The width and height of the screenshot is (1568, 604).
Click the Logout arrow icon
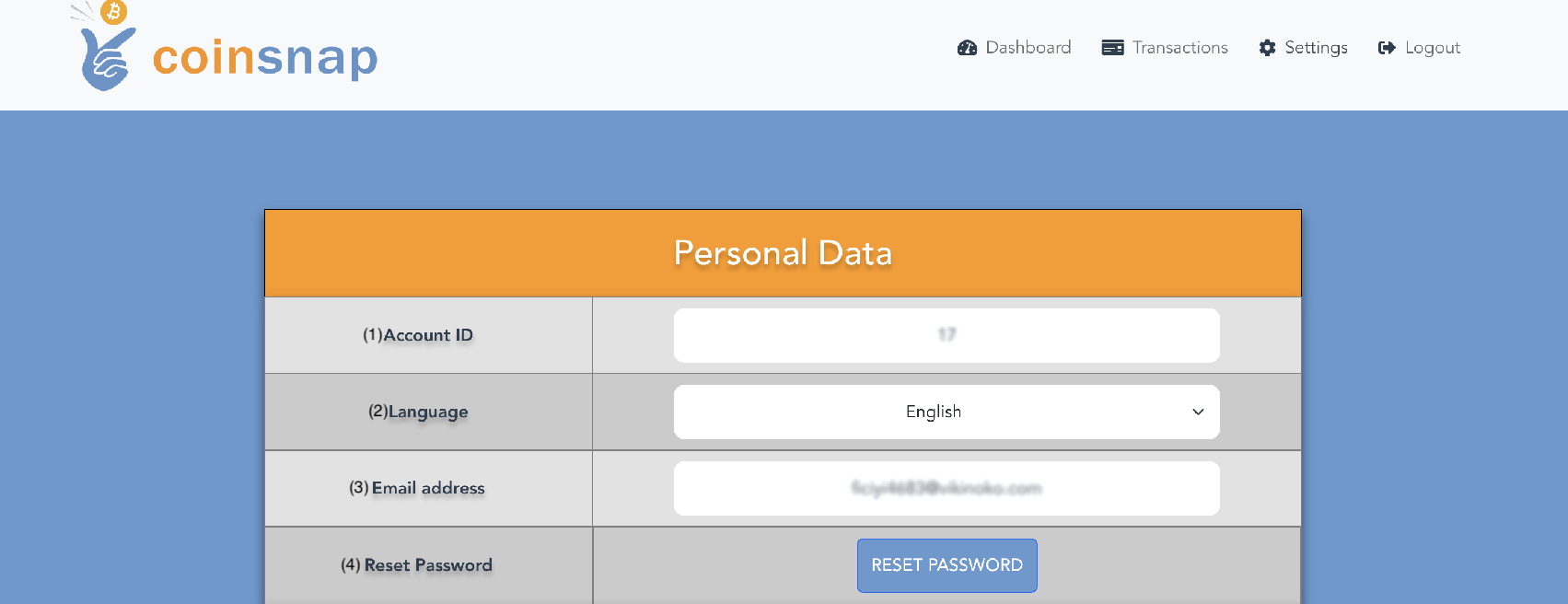[x=1387, y=48]
